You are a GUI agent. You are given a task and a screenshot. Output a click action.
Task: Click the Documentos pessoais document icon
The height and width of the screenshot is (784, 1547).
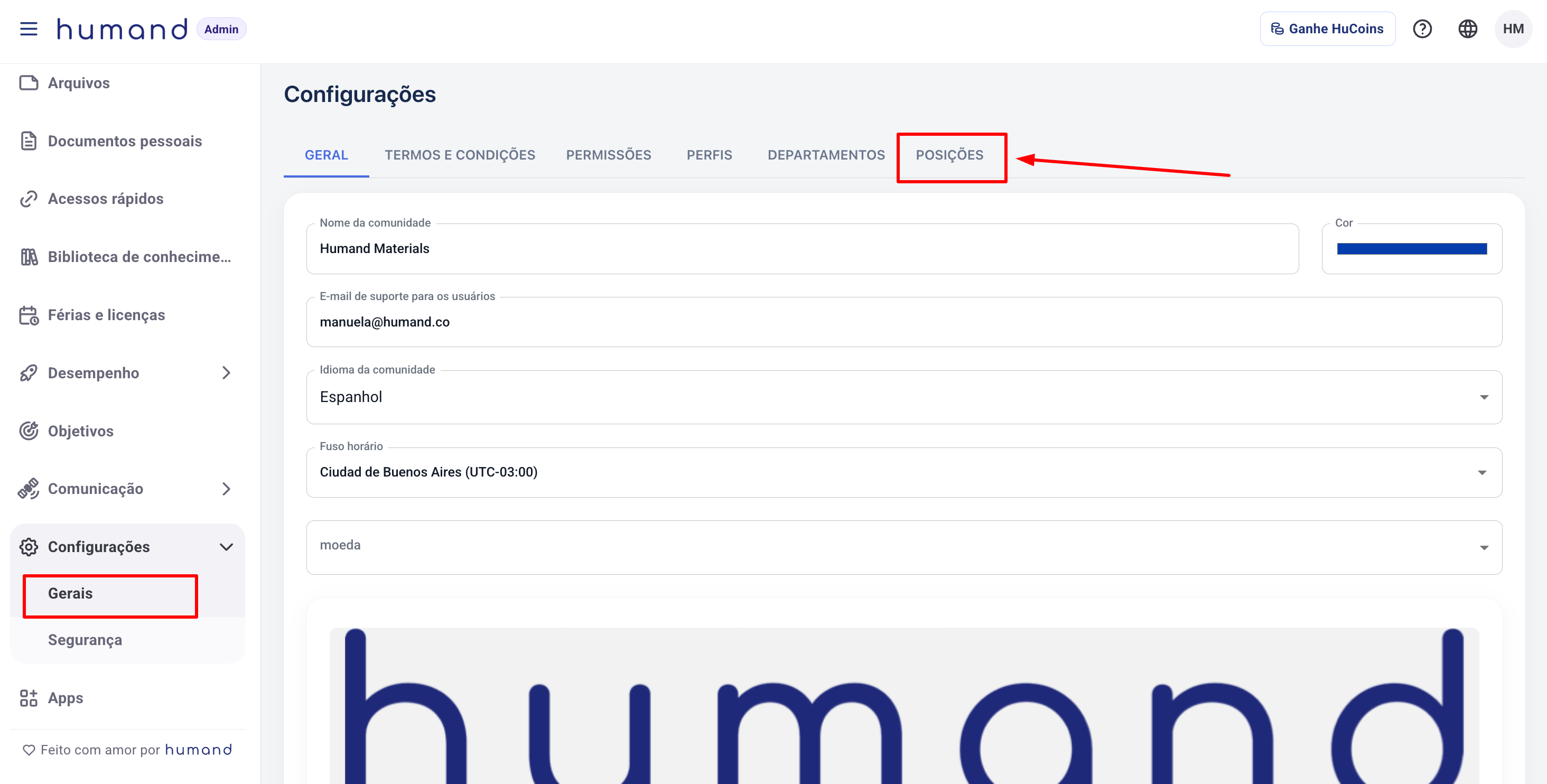[28, 141]
